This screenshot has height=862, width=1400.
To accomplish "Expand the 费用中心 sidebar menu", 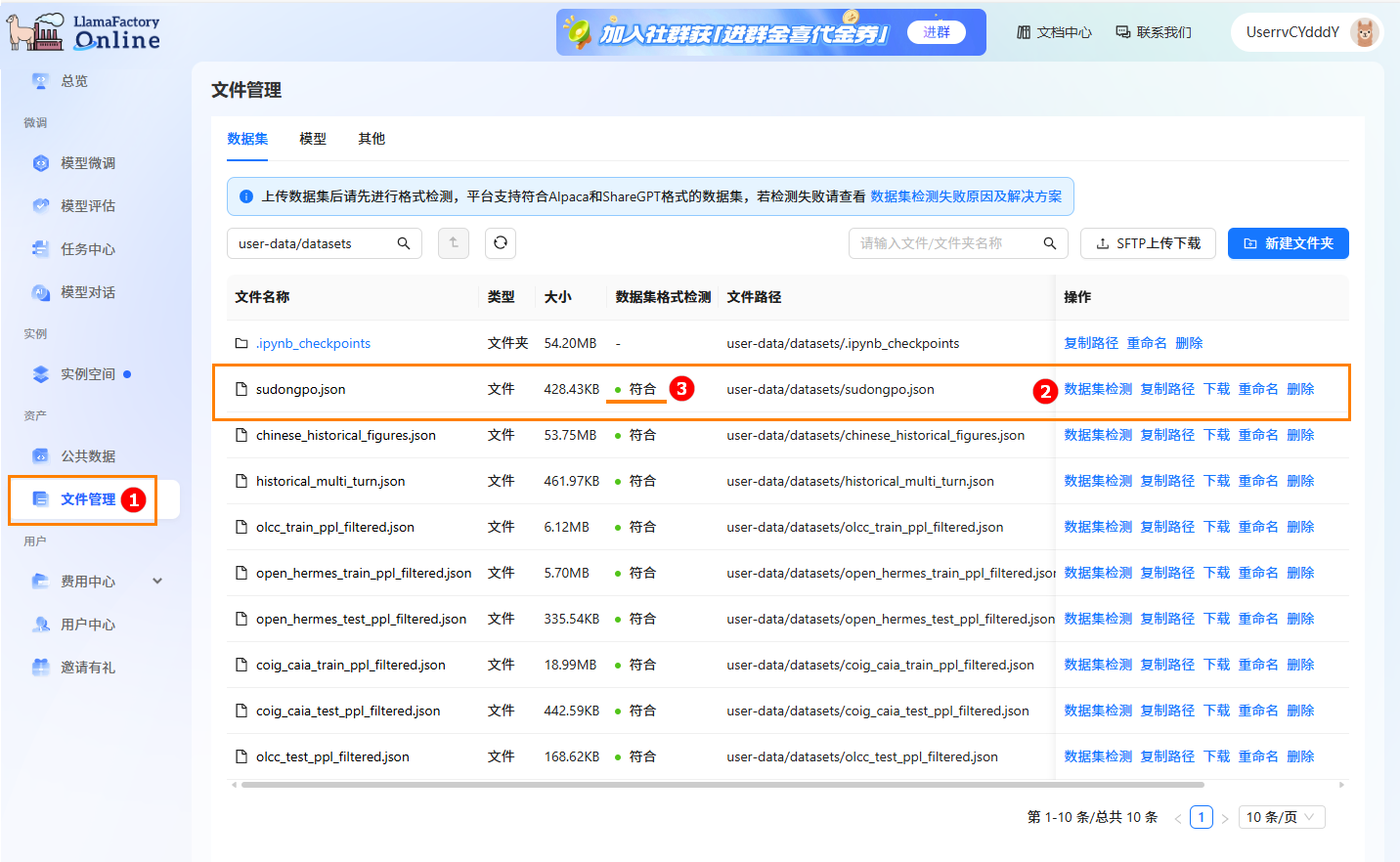I will pos(88,580).
